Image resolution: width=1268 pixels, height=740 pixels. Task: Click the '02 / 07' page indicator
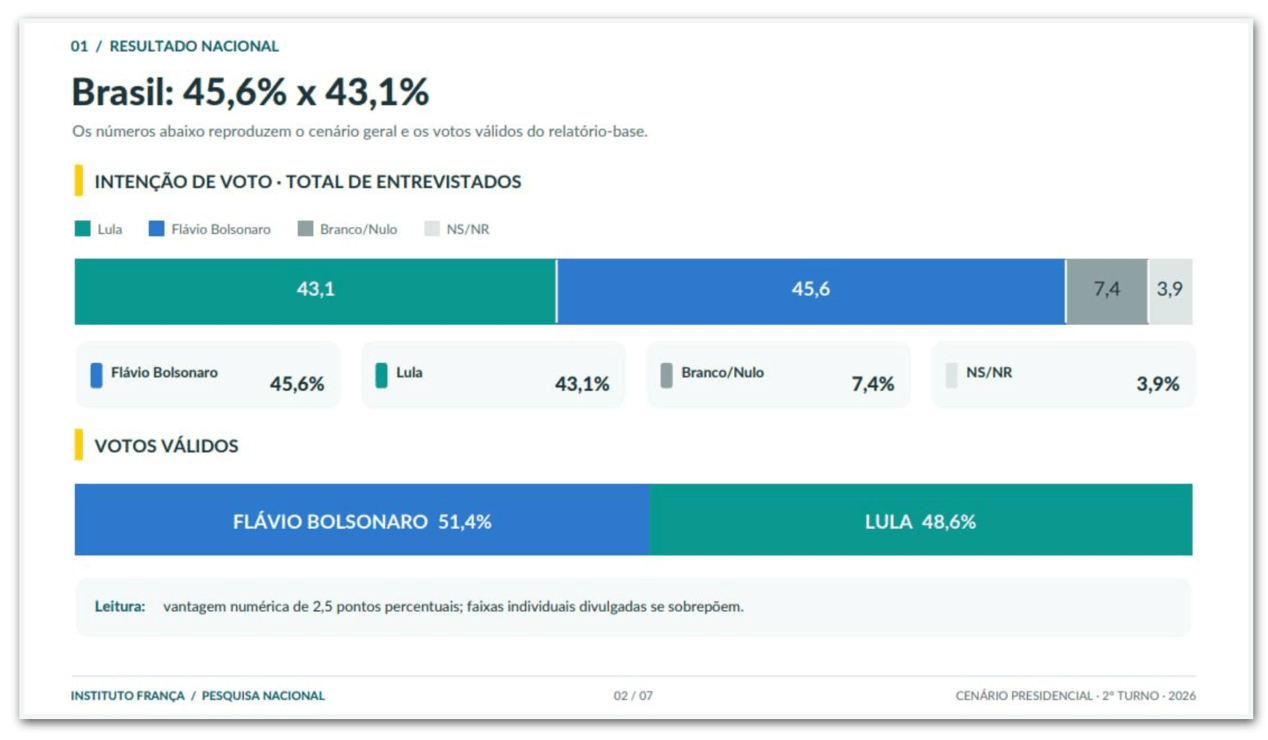[x=633, y=696]
